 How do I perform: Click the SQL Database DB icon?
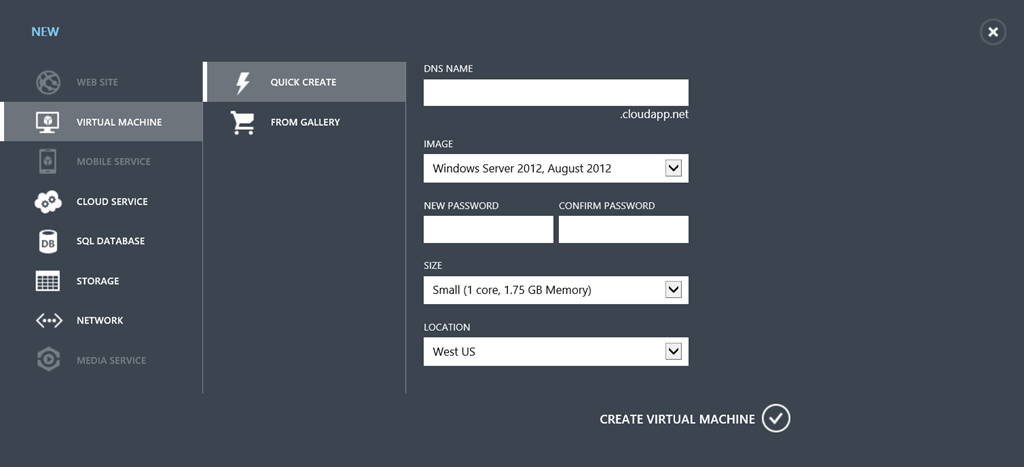48,241
